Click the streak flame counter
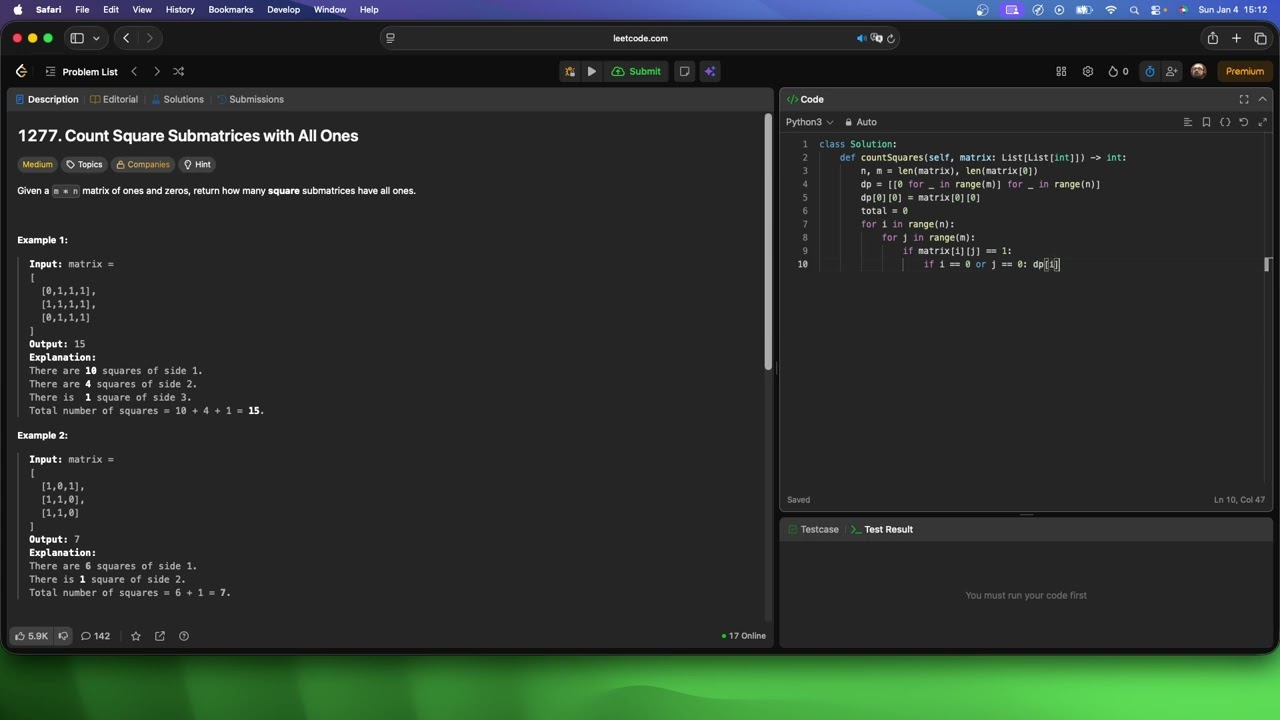The width and height of the screenshot is (1280, 720). pyautogui.click(x=1118, y=71)
